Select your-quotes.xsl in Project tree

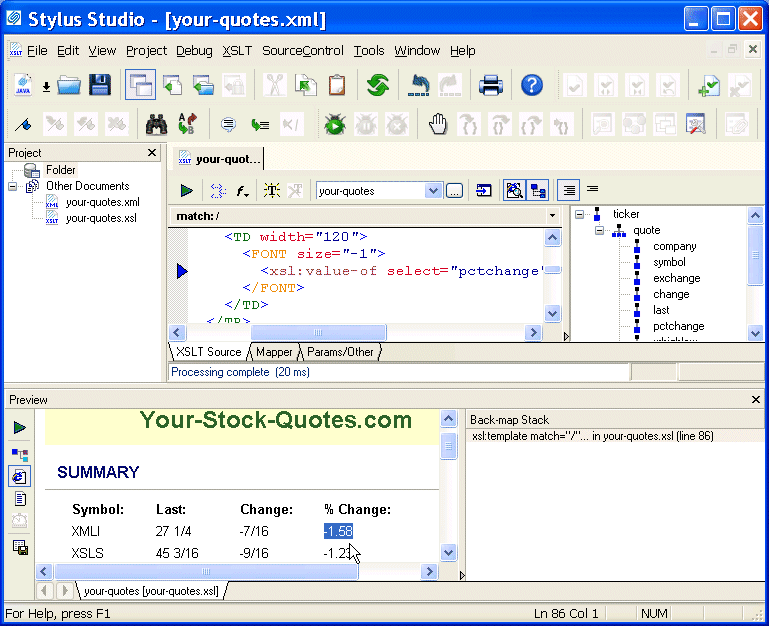click(101, 218)
